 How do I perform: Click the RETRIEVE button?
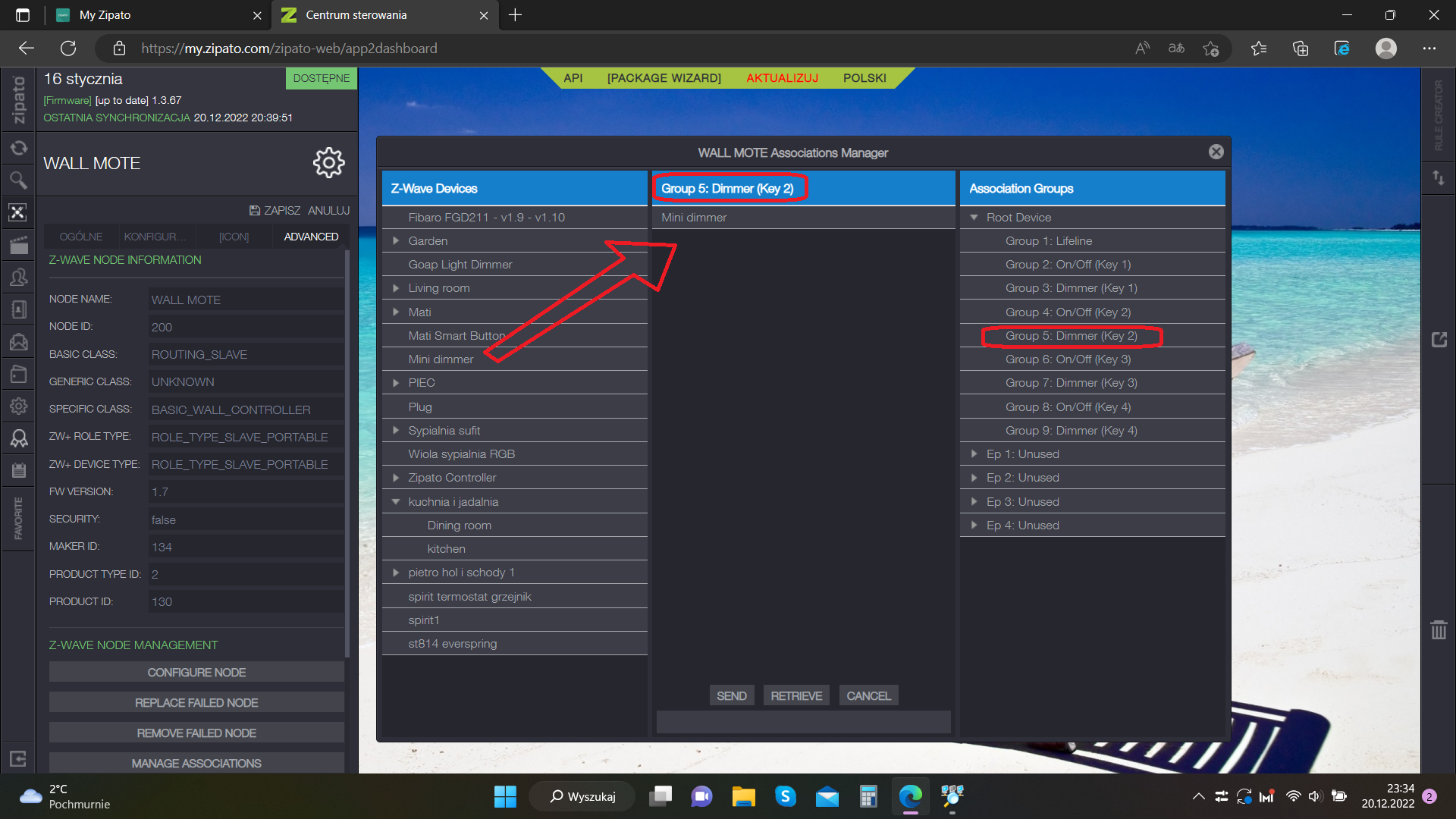tap(796, 695)
